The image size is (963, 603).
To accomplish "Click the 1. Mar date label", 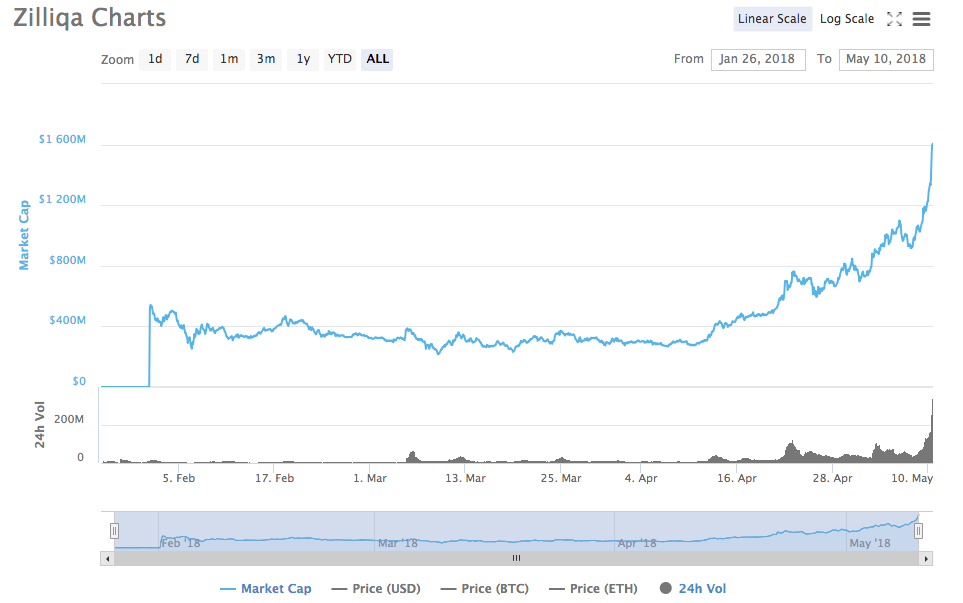I will [x=370, y=478].
